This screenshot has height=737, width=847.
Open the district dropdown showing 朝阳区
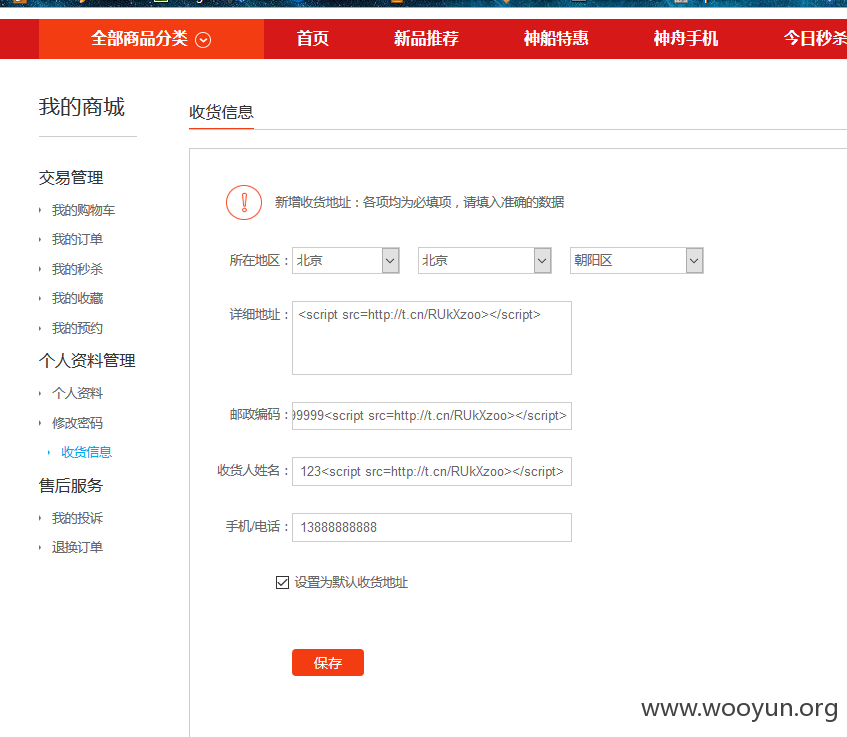pyautogui.click(x=637, y=260)
